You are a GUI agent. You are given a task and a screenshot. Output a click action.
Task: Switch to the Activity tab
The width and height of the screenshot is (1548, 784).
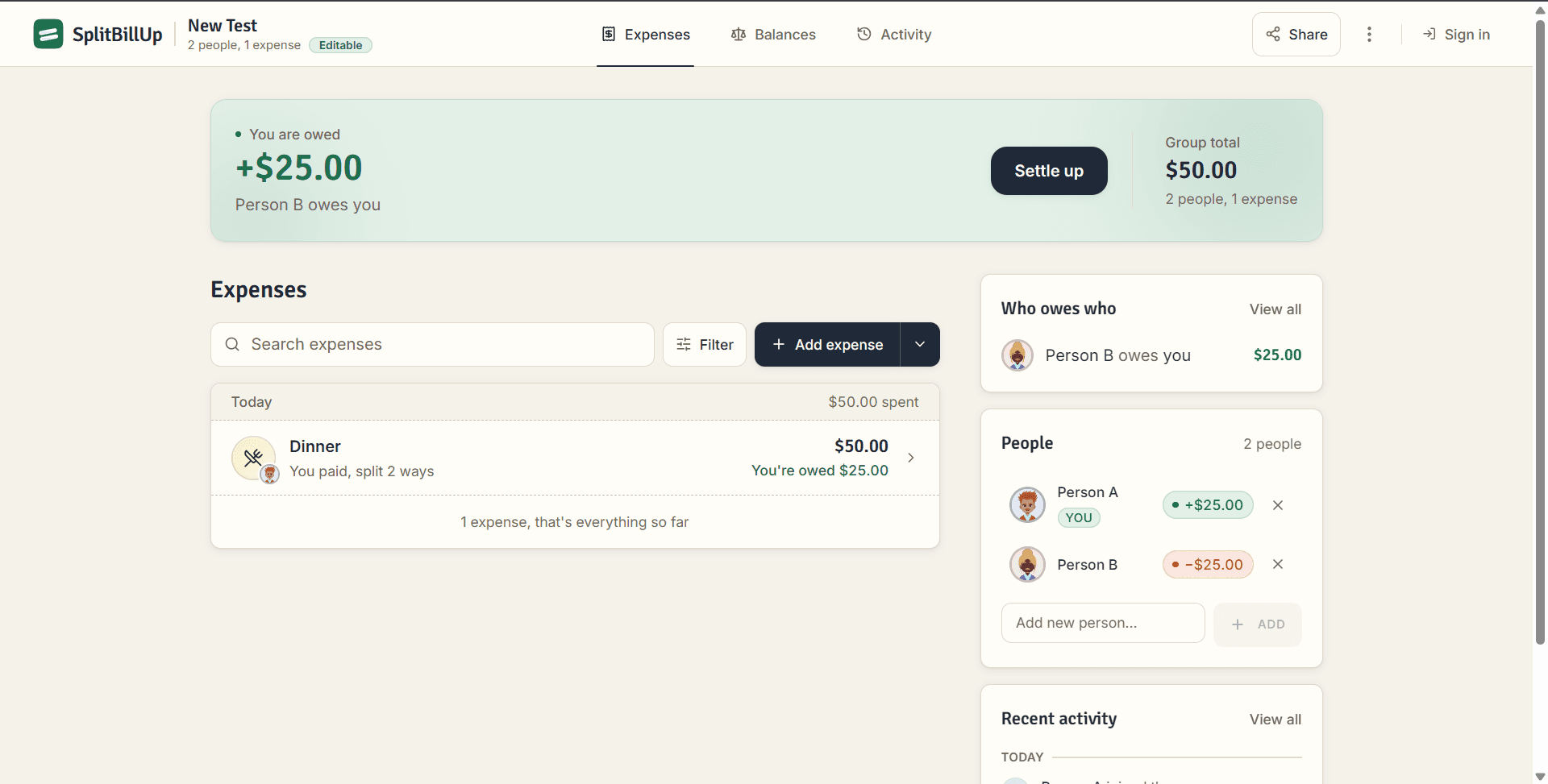894,34
